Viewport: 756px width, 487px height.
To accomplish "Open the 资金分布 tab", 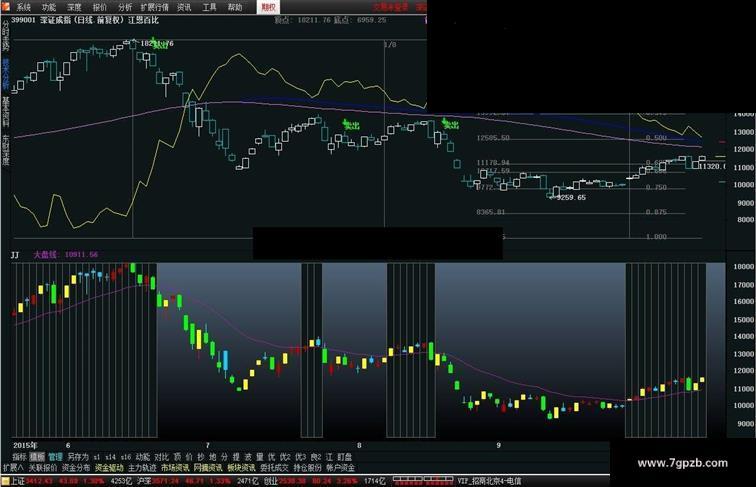I will point(76,468).
